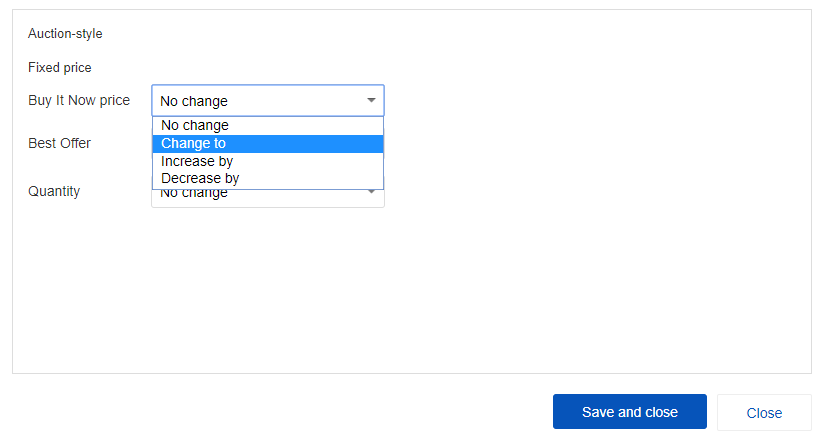Viewport: 817px width, 436px height.
Task: Pick the 'Increase by' option
Action: click(x=197, y=161)
